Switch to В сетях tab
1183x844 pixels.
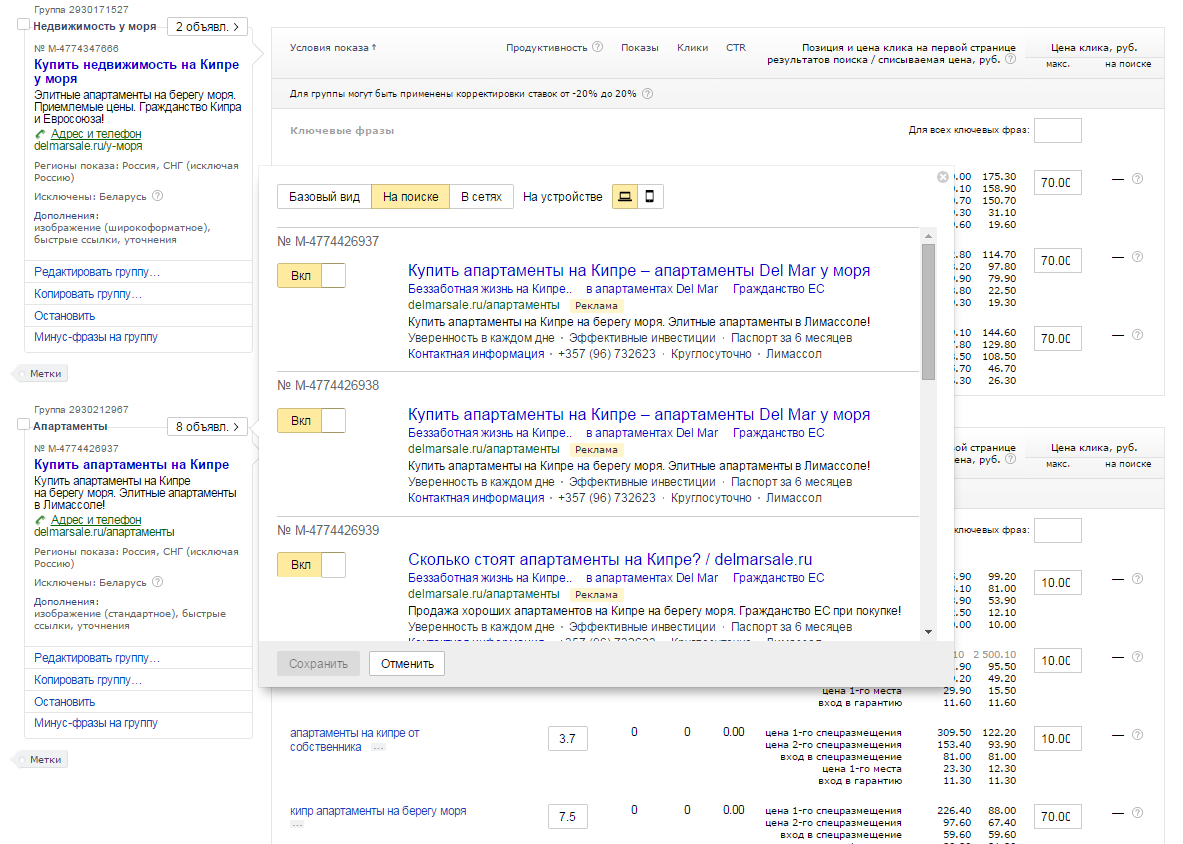[481, 197]
